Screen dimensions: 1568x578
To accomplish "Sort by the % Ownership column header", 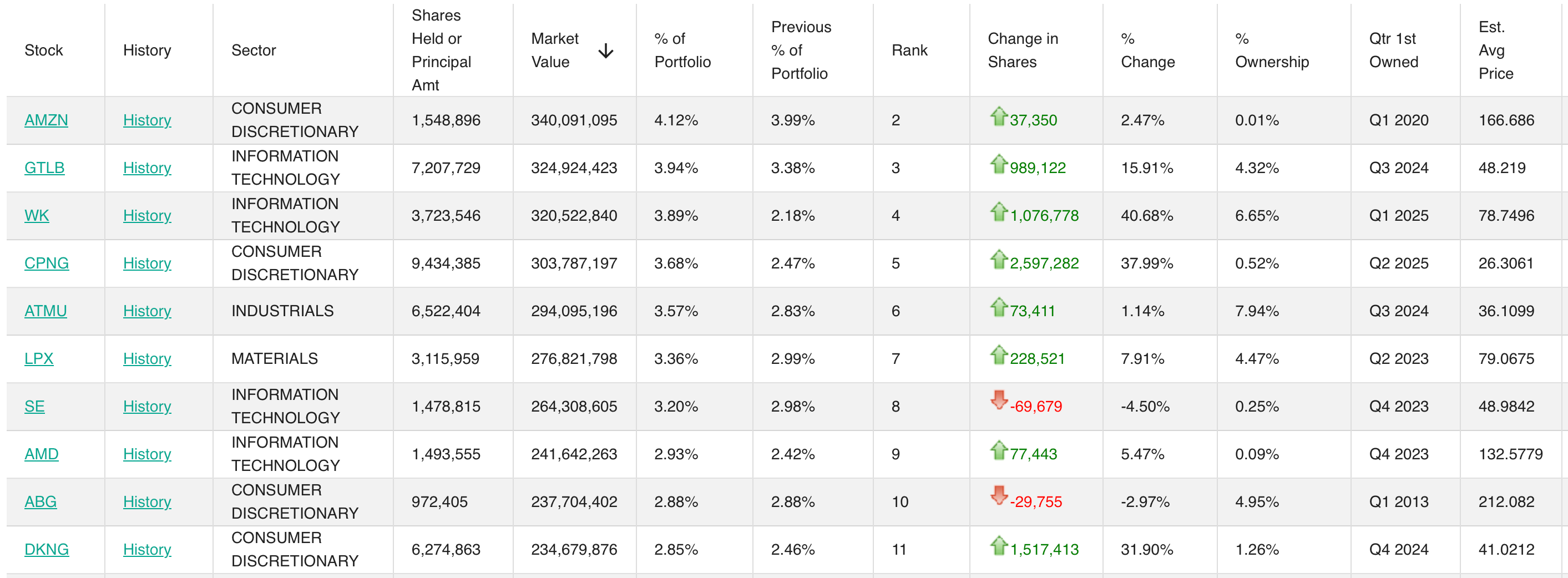I will (1272, 50).
